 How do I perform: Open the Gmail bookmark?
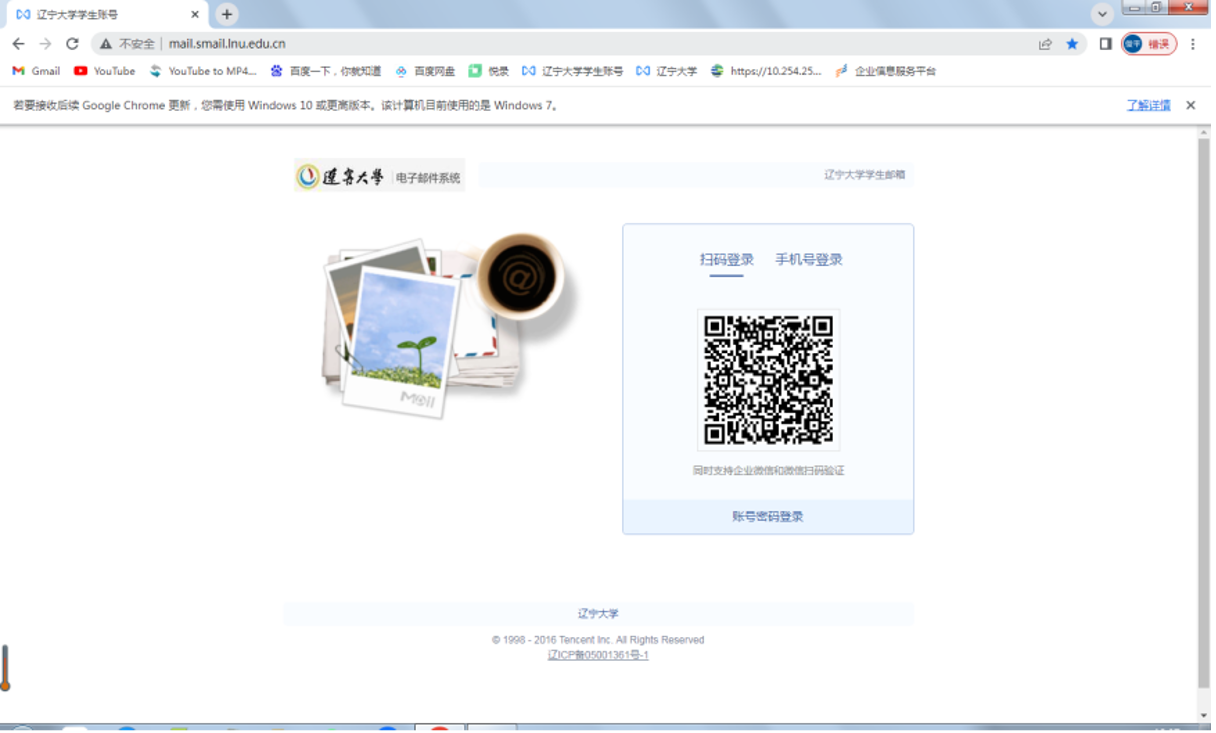tap(36, 71)
